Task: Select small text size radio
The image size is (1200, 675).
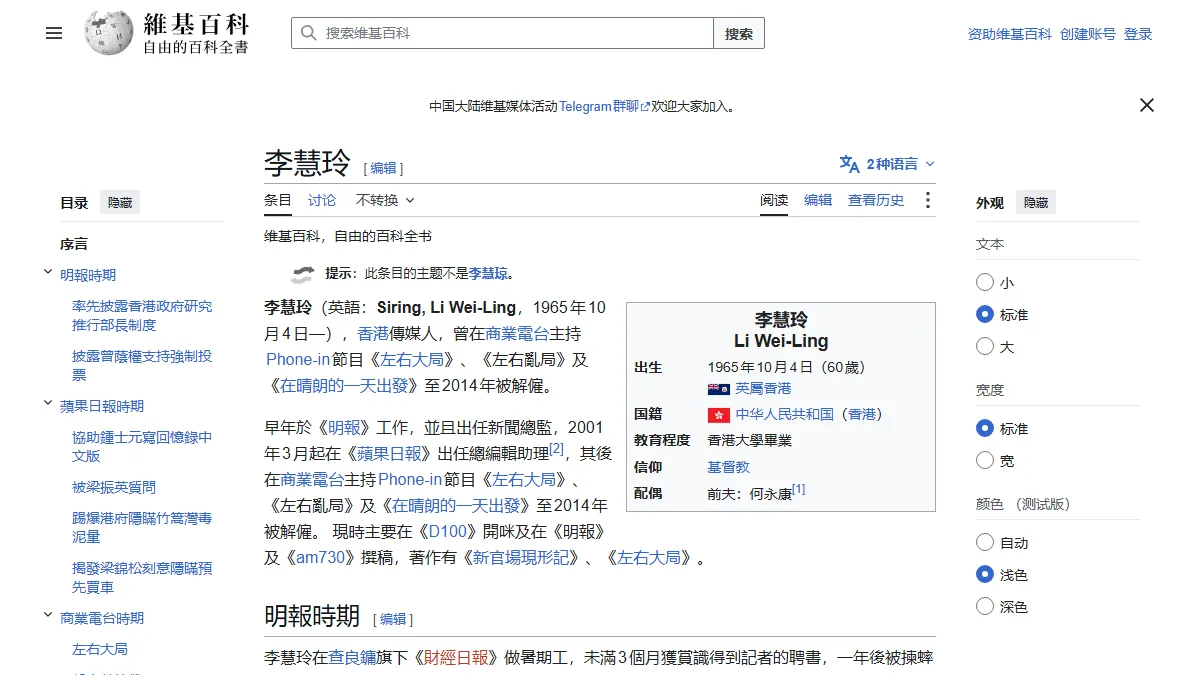Action: tap(985, 283)
